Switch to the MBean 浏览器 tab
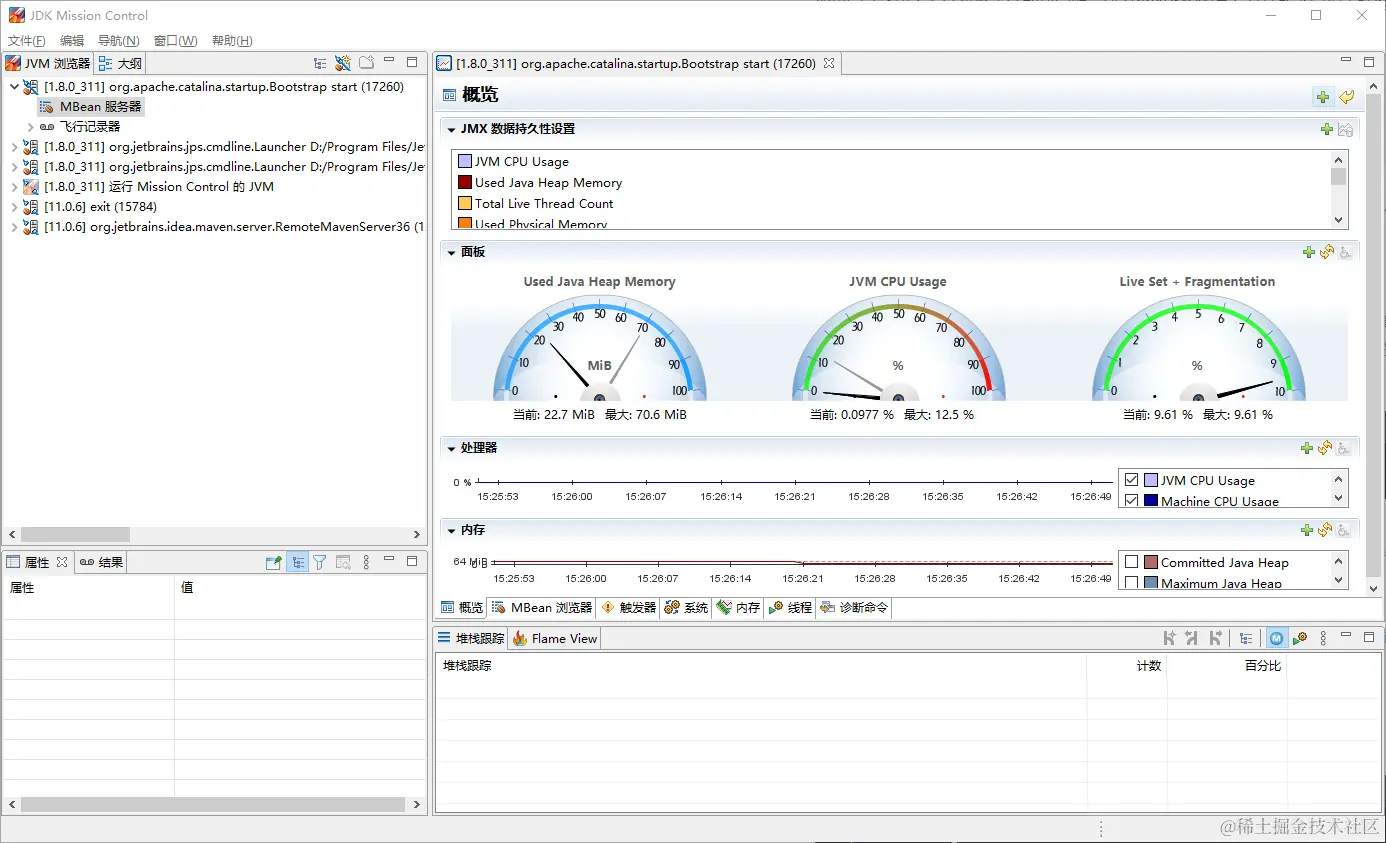This screenshot has height=843, width=1386. 543,607
